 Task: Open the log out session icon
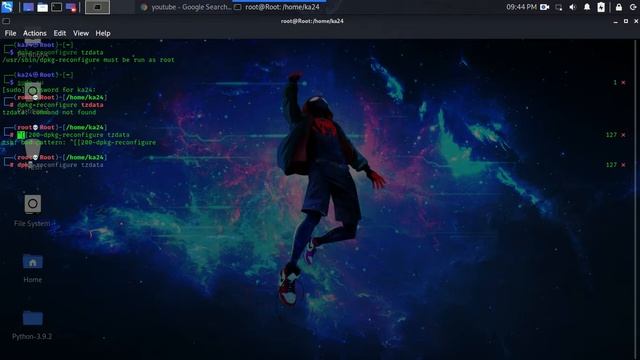633,7
